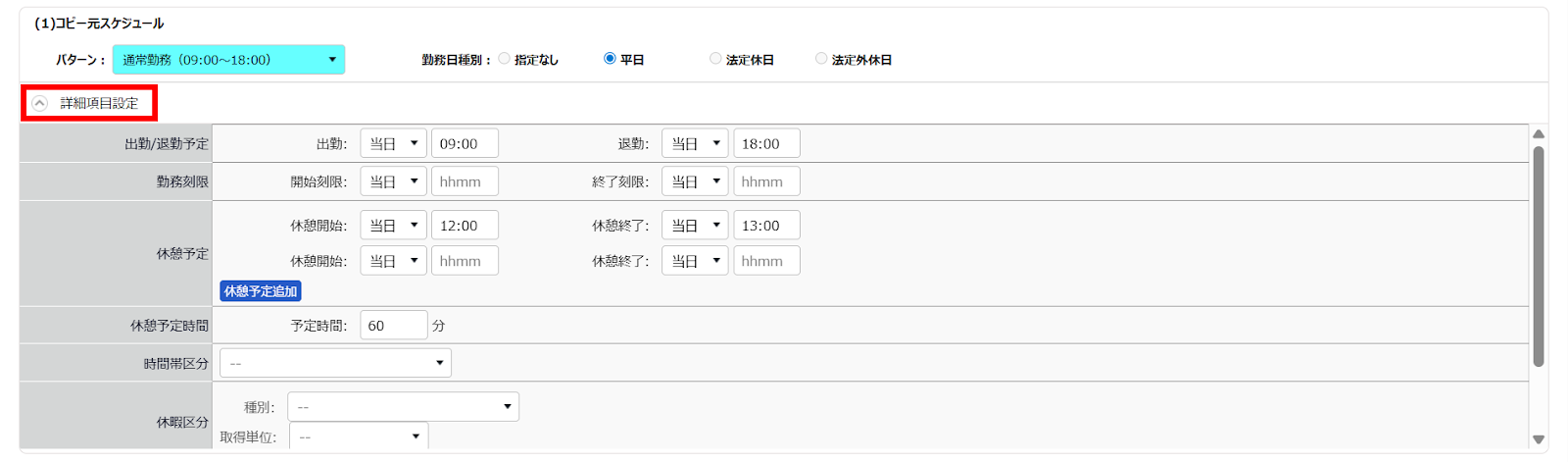The height and width of the screenshot is (462, 1568).
Task: Open the second 休憩終了 day dropdown
Action: pyautogui.click(x=695, y=260)
